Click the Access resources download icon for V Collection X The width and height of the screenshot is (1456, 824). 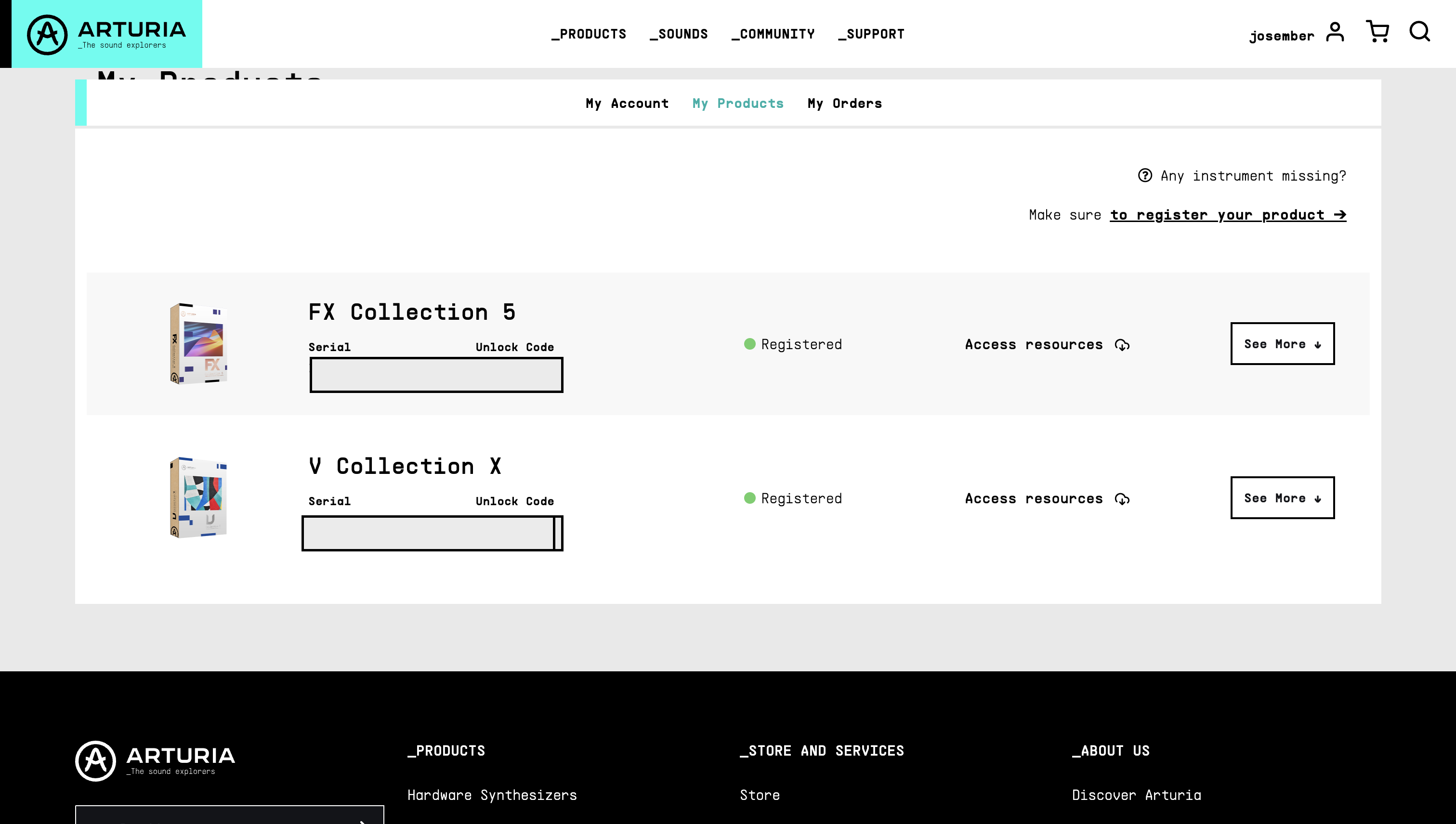1122,498
